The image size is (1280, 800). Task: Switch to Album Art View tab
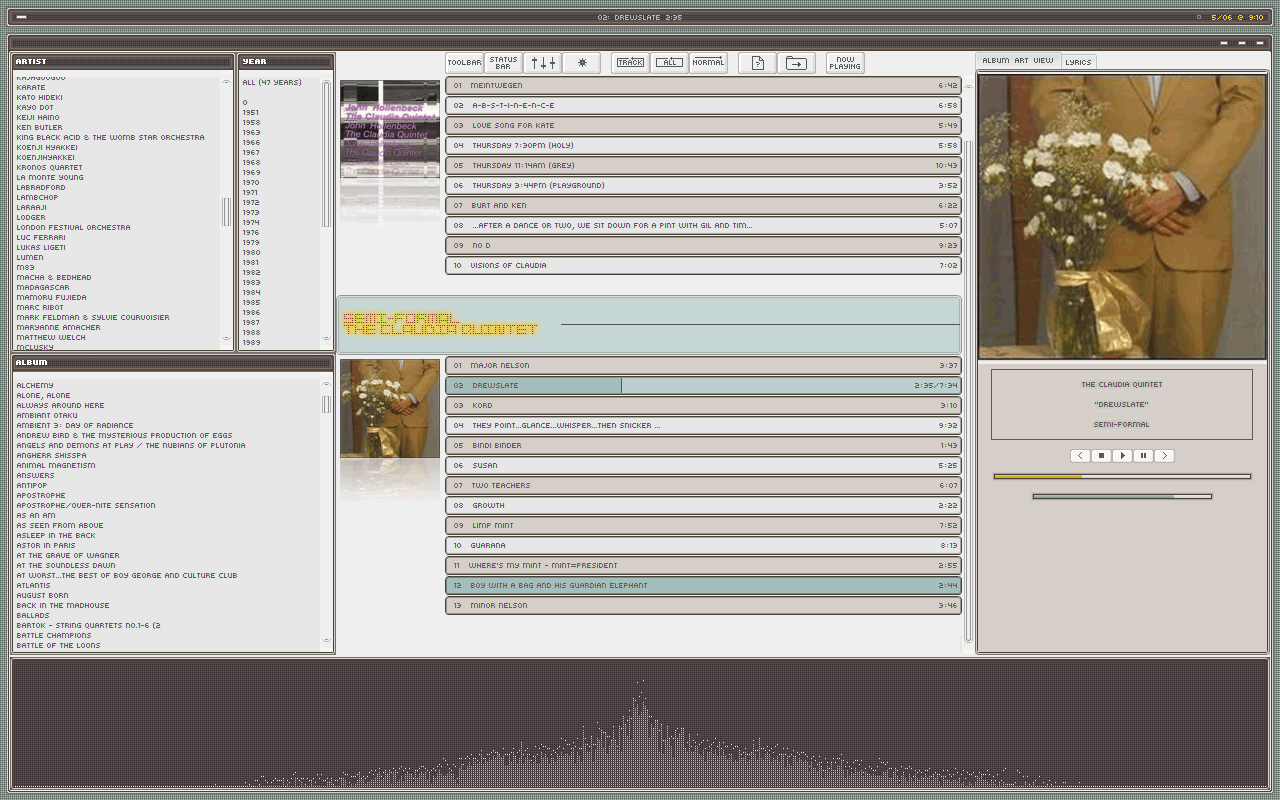pos(1017,61)
